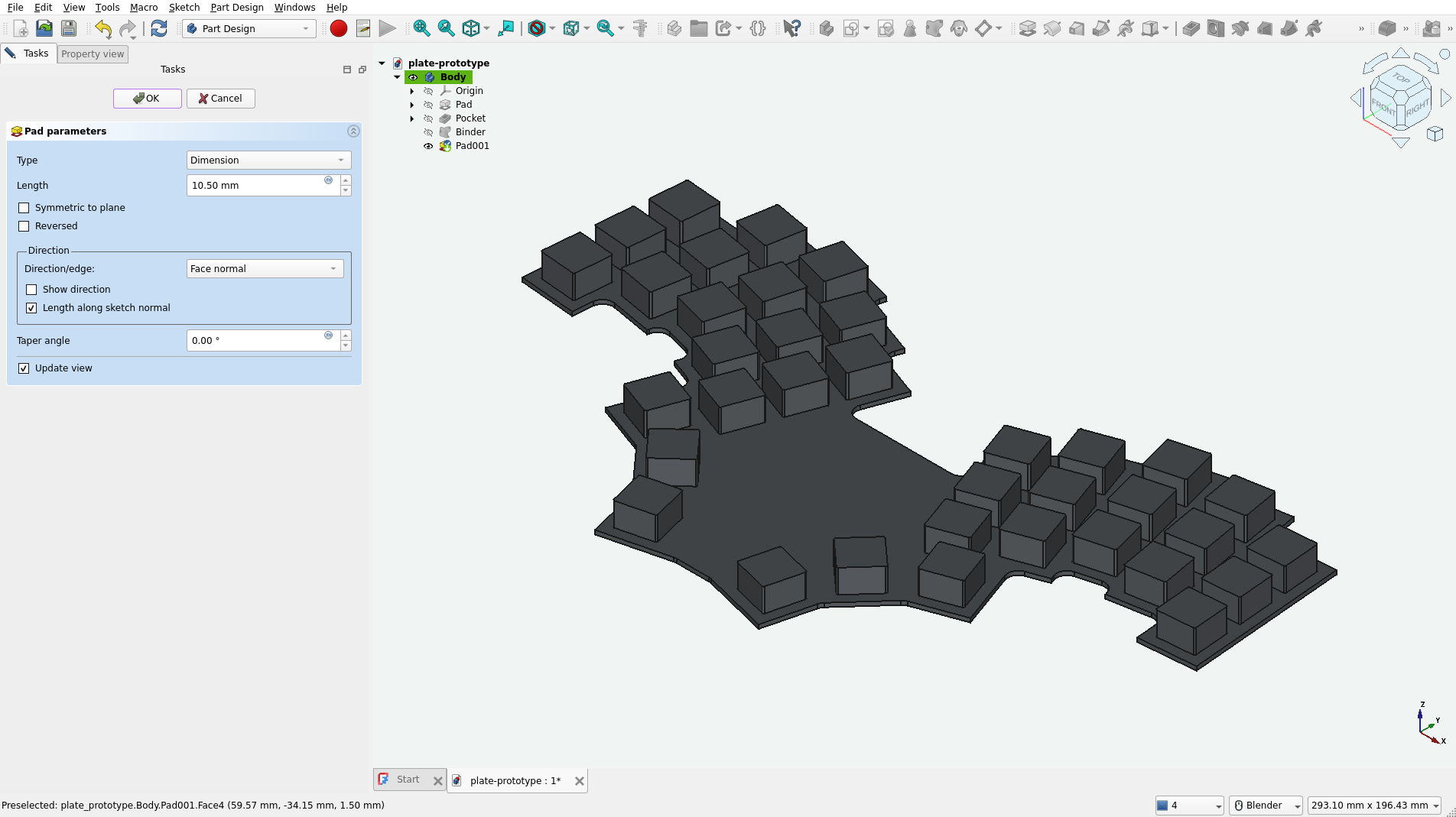Image resolution: width=1456 pixels, height=817 pixels.
Task: Expand the Pocket tree item
Action: pyautogui.click(x=412, y=118)
